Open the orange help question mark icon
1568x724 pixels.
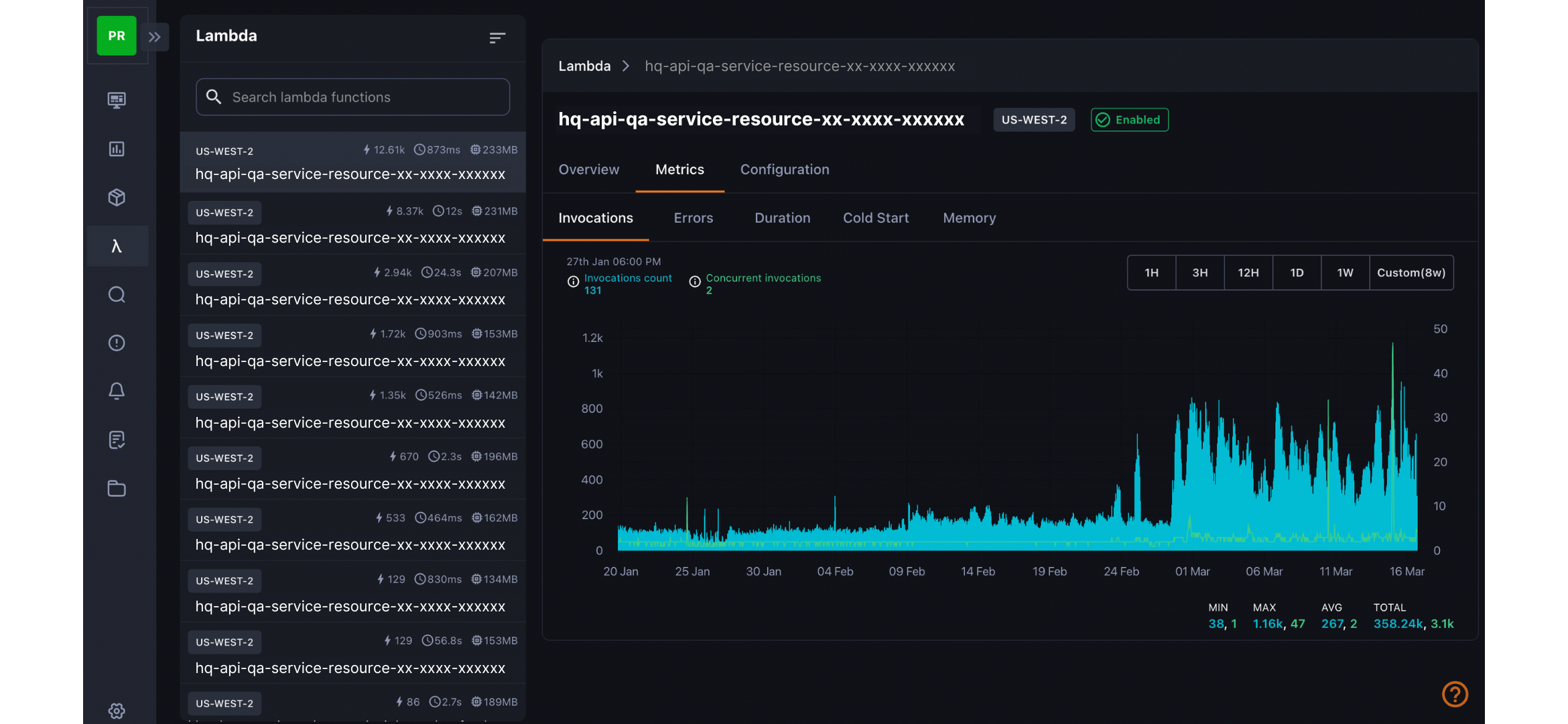(x=1455, y=695)
